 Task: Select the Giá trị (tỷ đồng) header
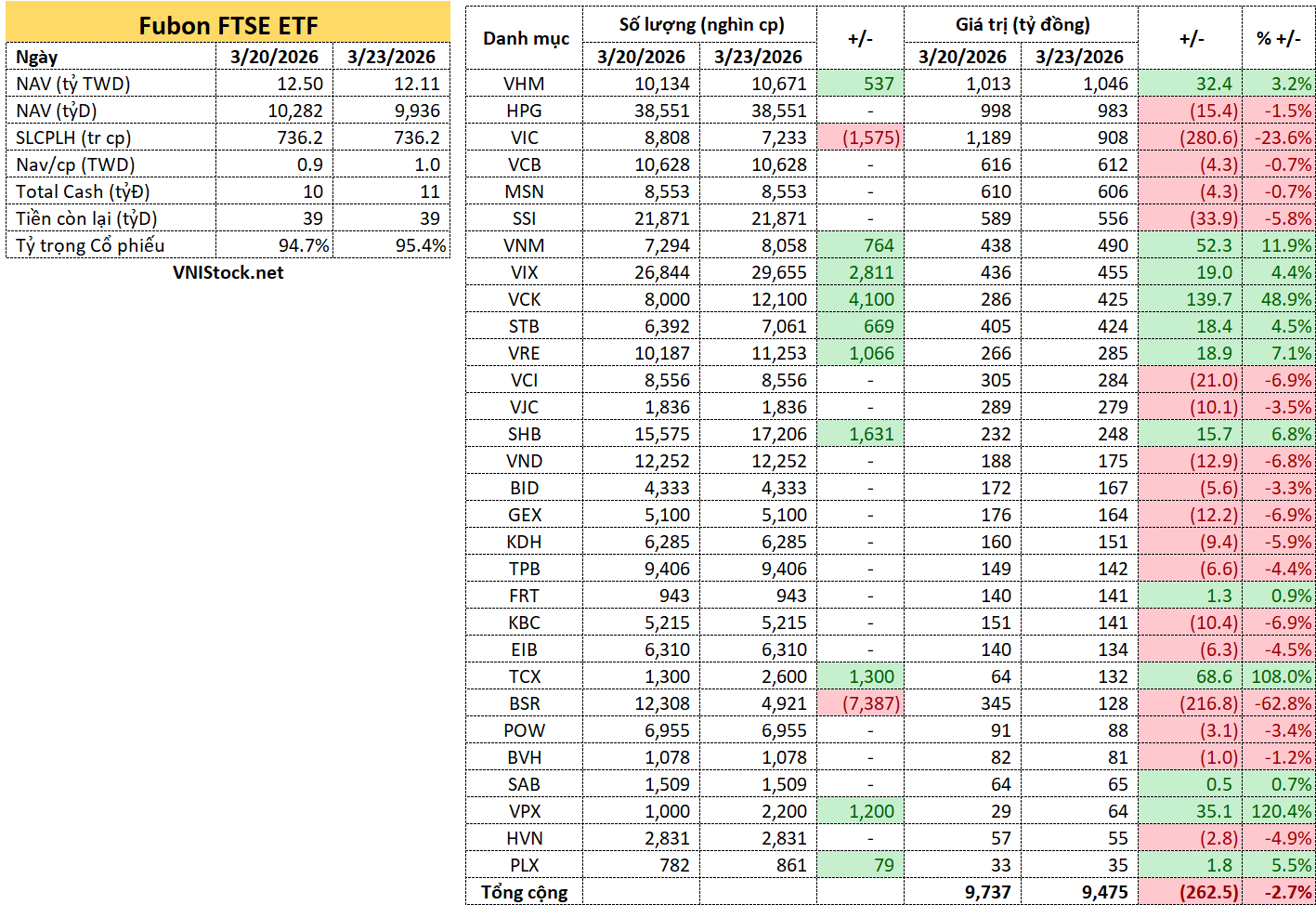1022,25
